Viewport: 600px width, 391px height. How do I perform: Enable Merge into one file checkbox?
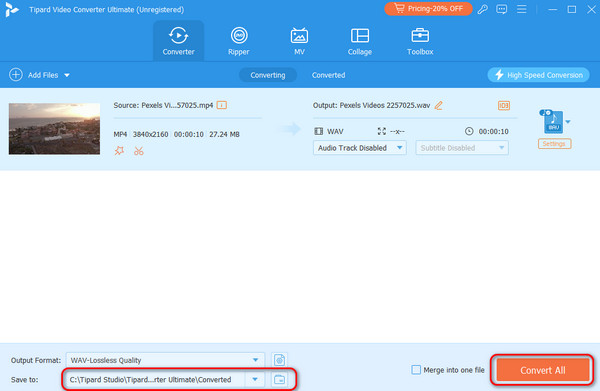pos(416,370)
